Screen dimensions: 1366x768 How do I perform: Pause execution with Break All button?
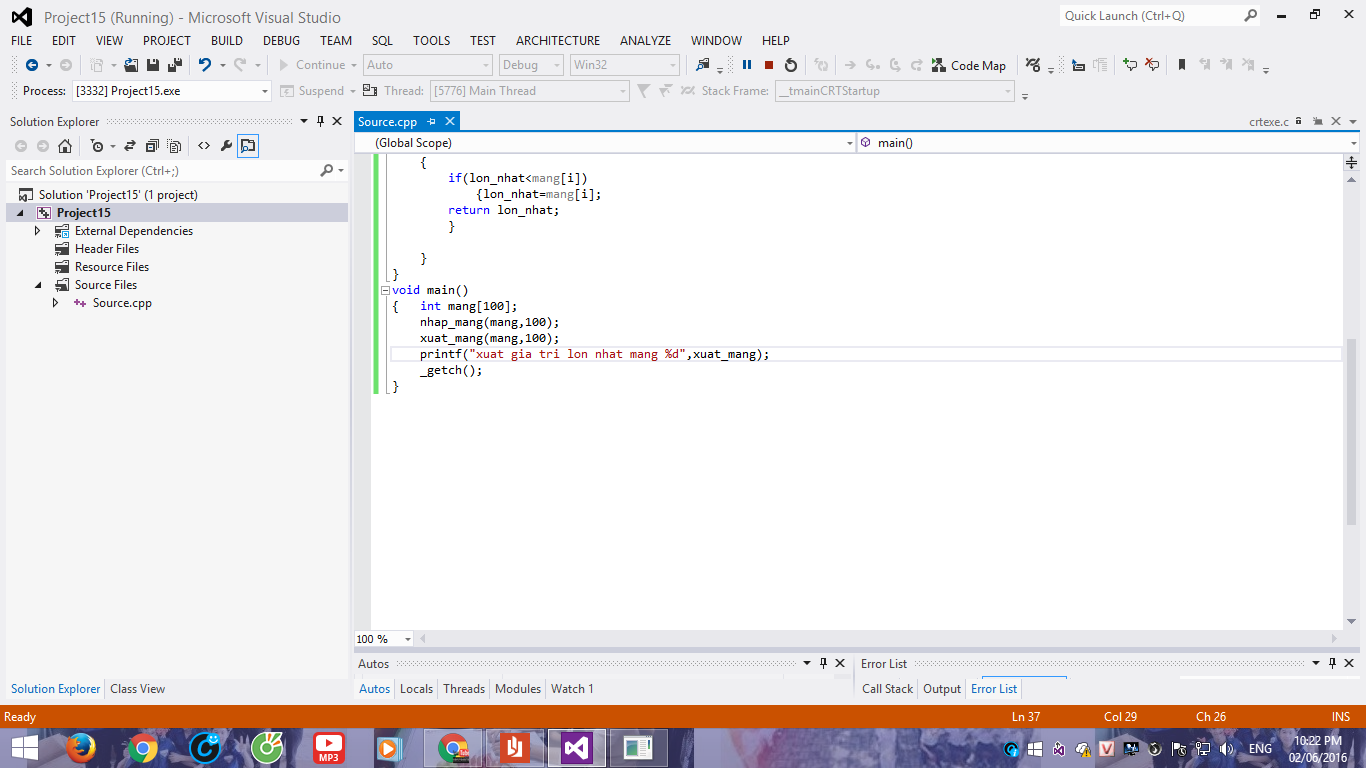coord(747,65)
